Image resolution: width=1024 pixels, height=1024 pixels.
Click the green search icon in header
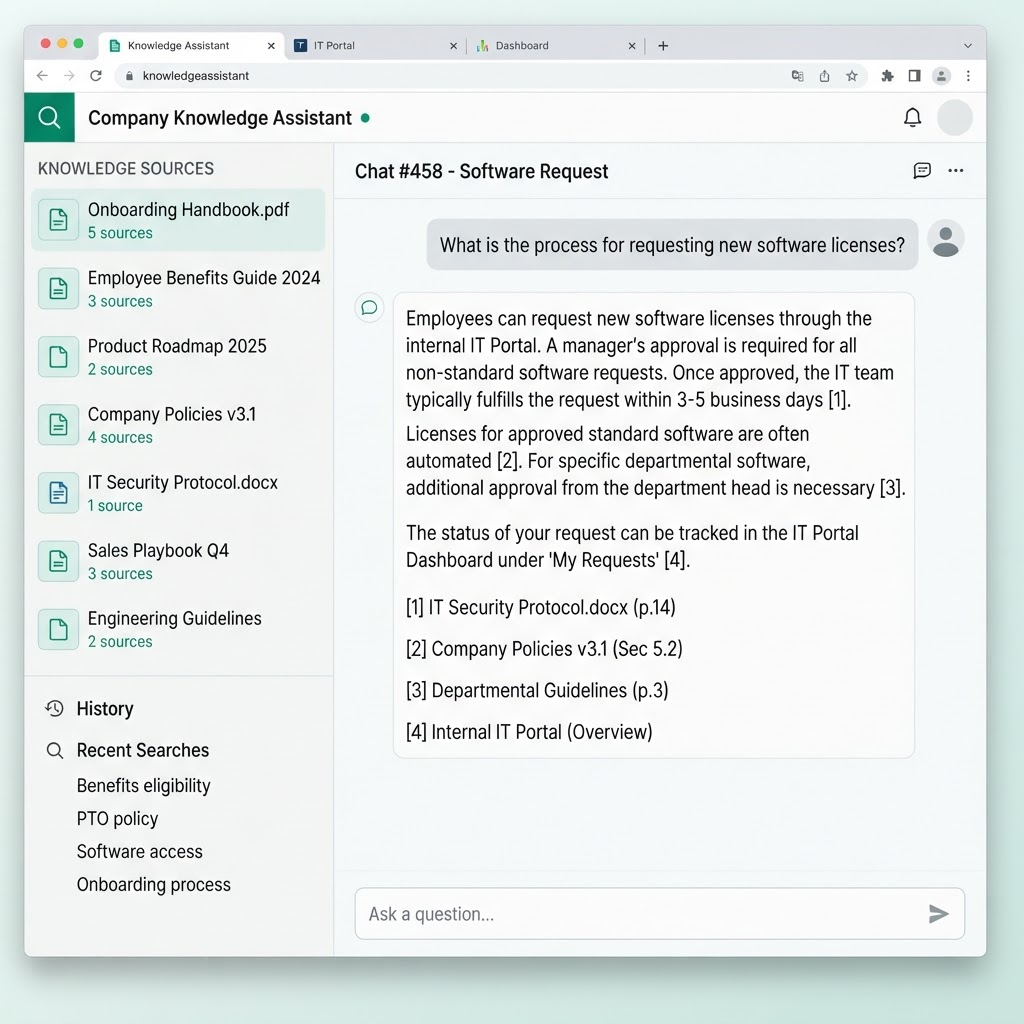coord(49,118)
